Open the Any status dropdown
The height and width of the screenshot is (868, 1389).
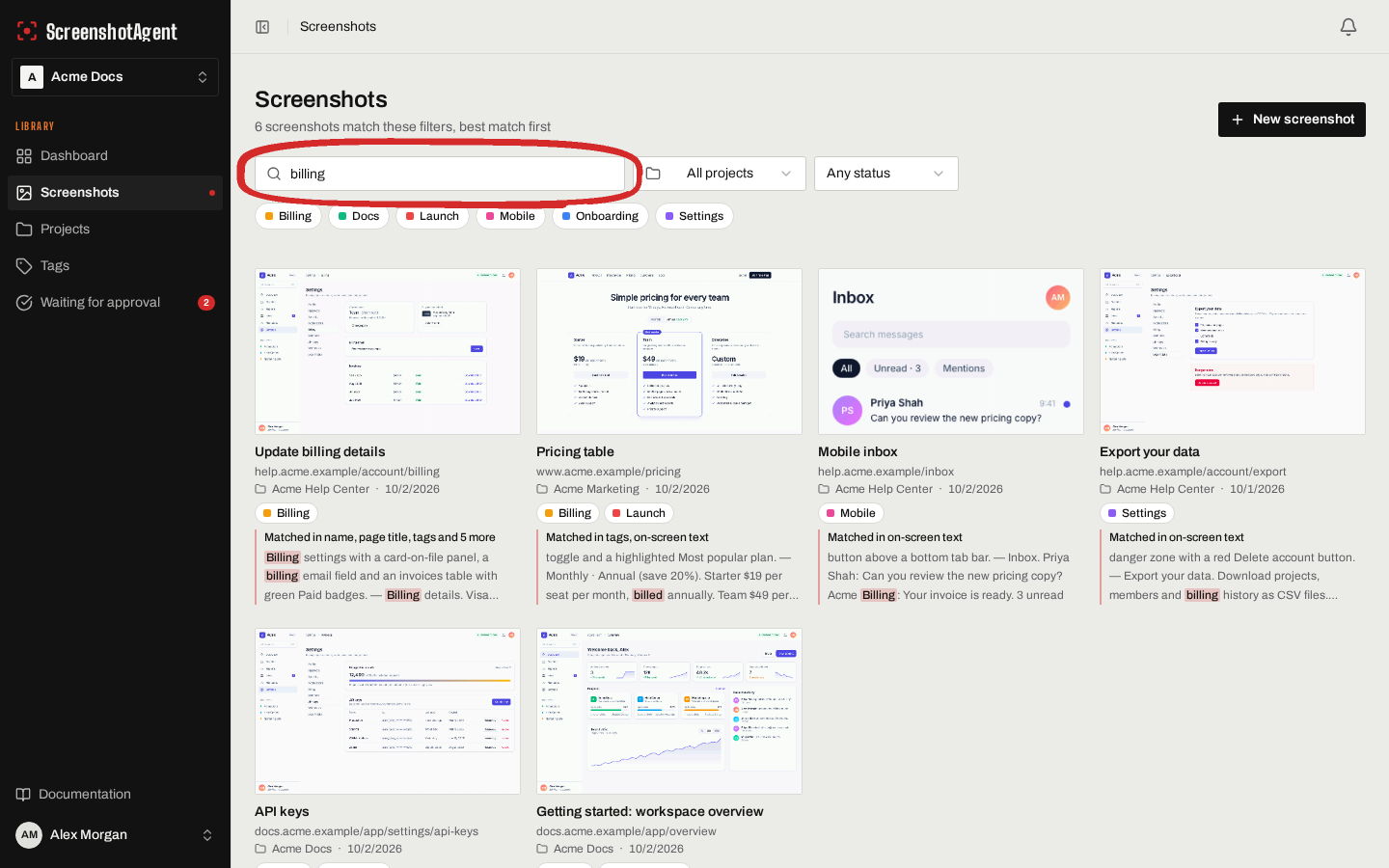886,174
